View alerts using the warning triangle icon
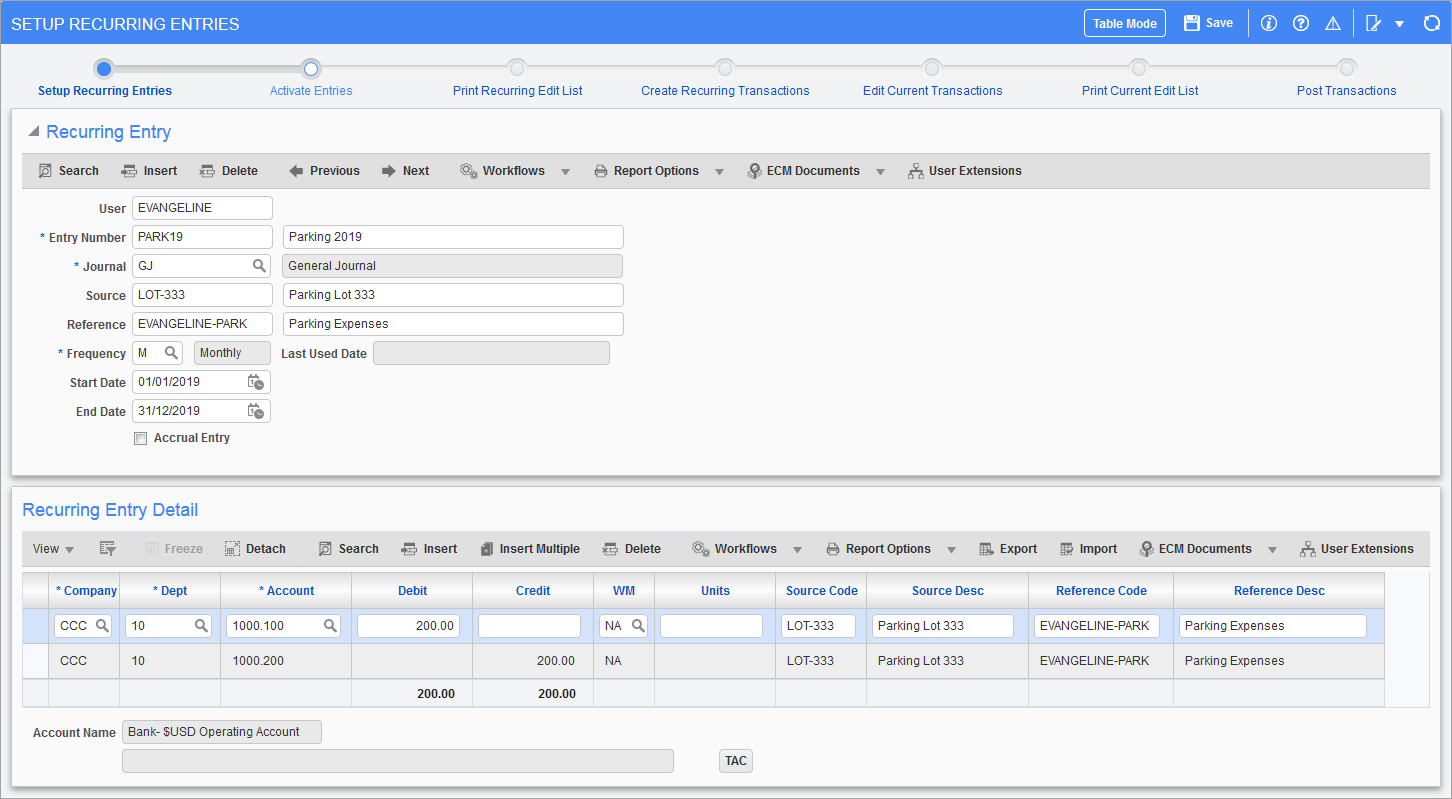 point(1332,22)
